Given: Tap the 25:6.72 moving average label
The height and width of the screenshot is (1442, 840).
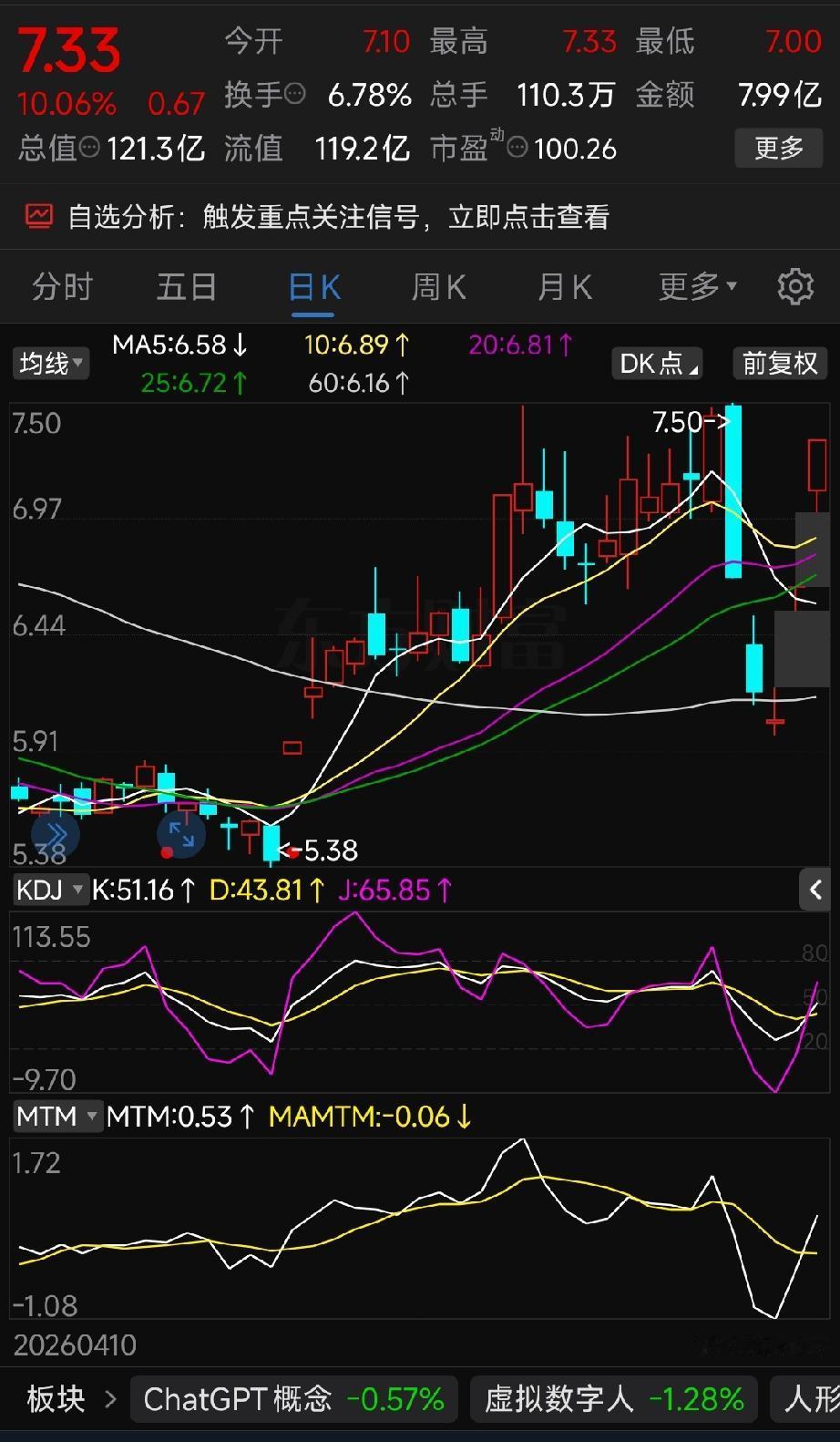Looking at the screenshot, I should [195, 382].
